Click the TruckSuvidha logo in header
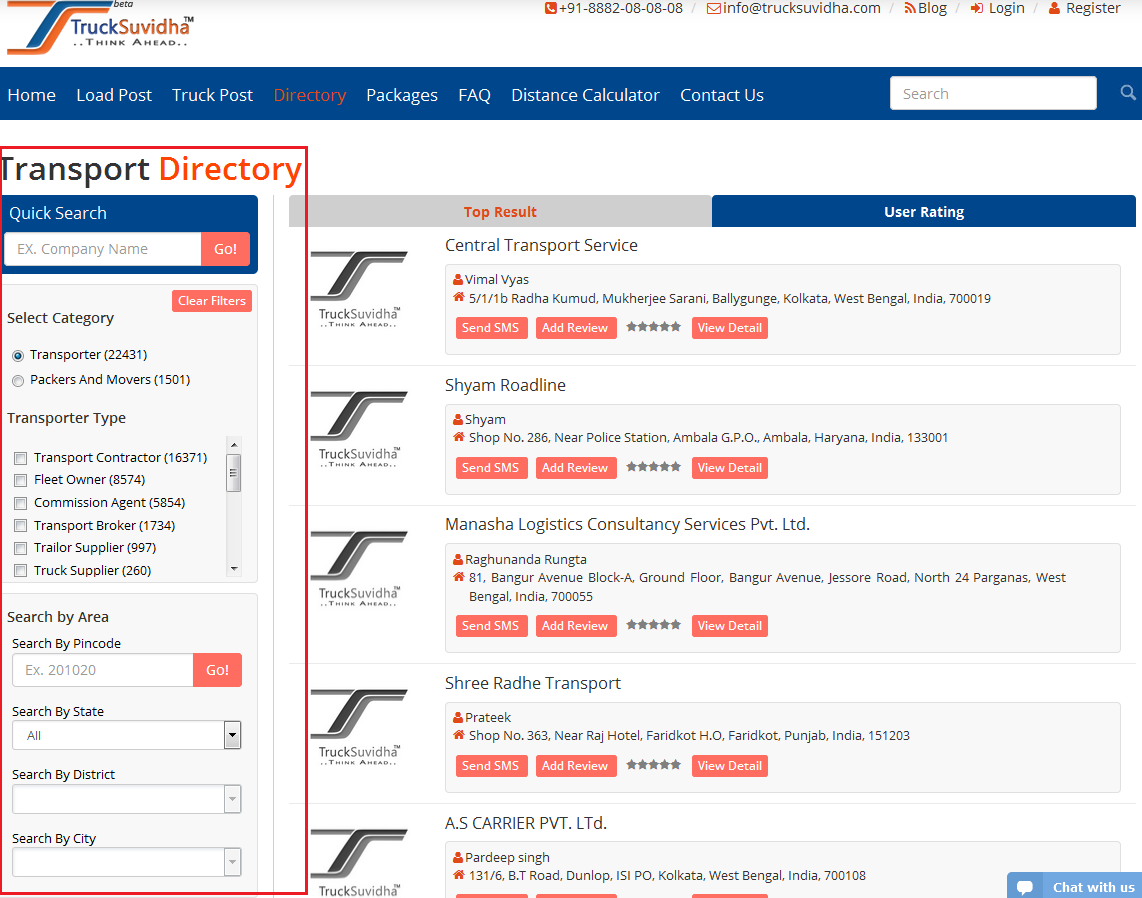Screen dimensions: 1142x898 click(x=100, y=28)
